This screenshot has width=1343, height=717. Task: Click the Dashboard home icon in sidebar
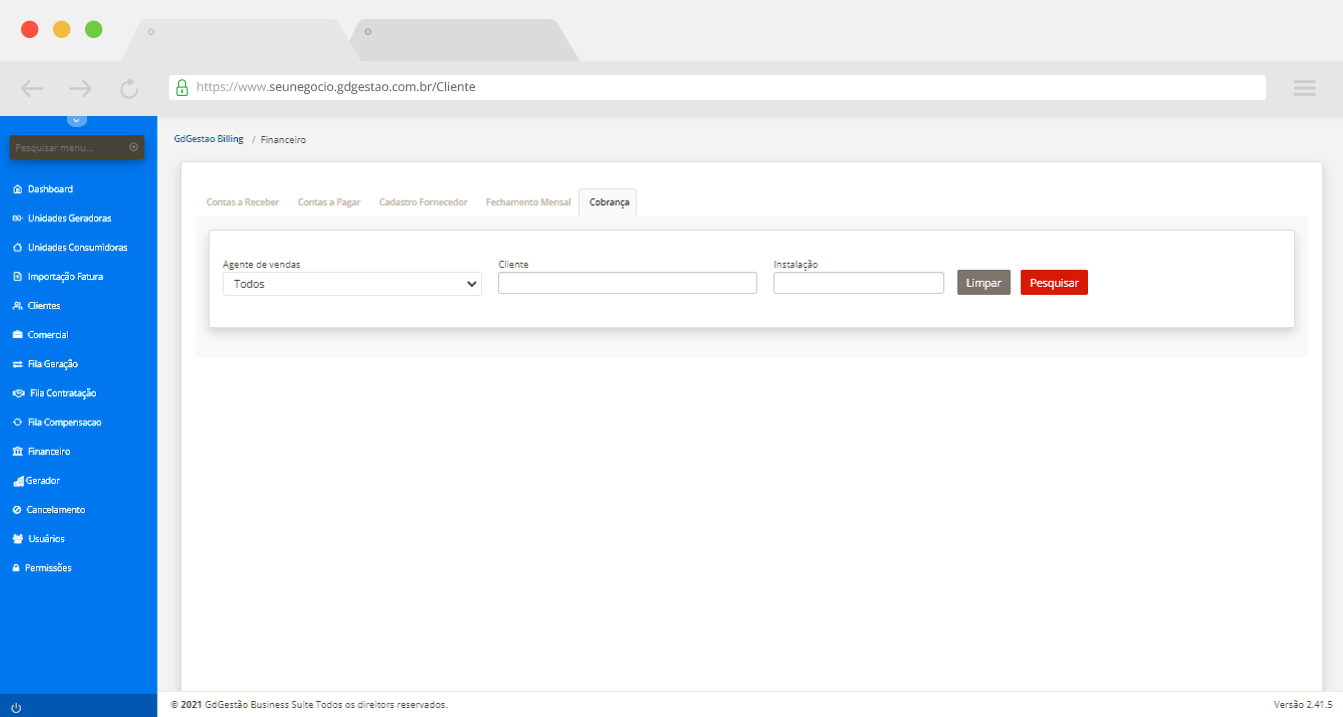pyautogui.click(x=17, y=189)
